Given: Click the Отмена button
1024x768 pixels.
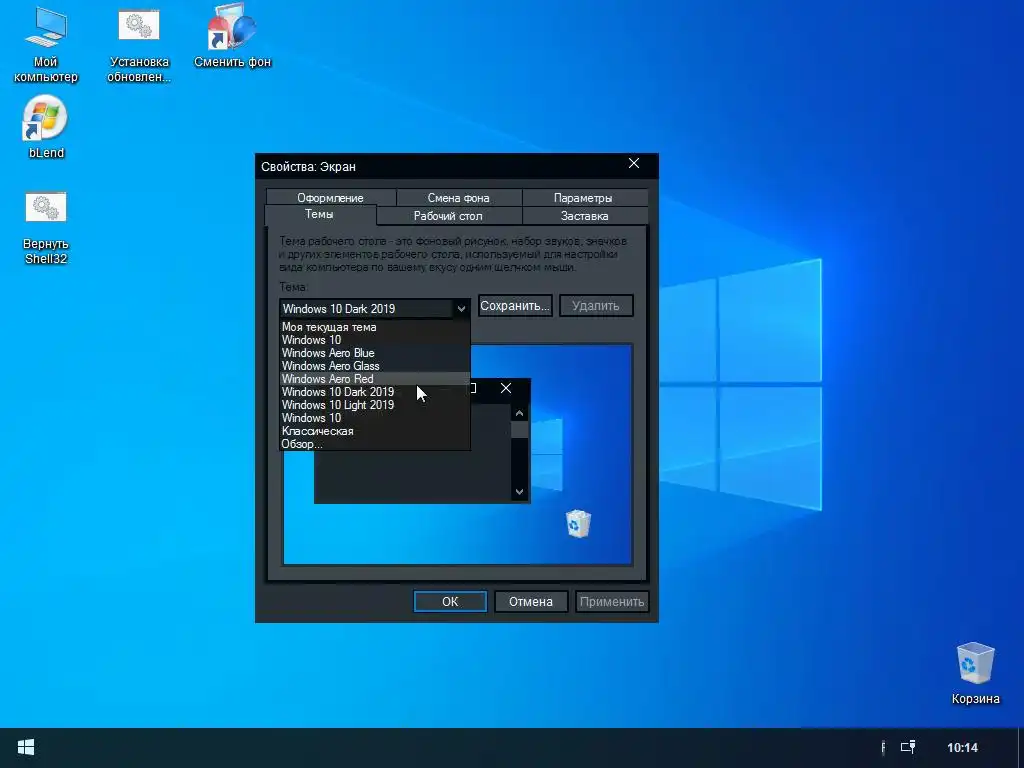Looking at the screenshot, I should point(531,601).
